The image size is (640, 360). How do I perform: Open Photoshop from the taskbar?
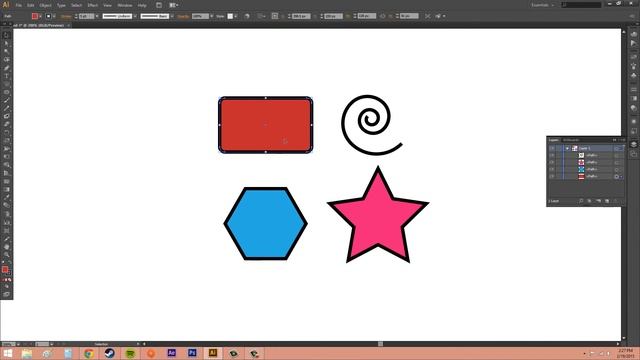[192, 353]
